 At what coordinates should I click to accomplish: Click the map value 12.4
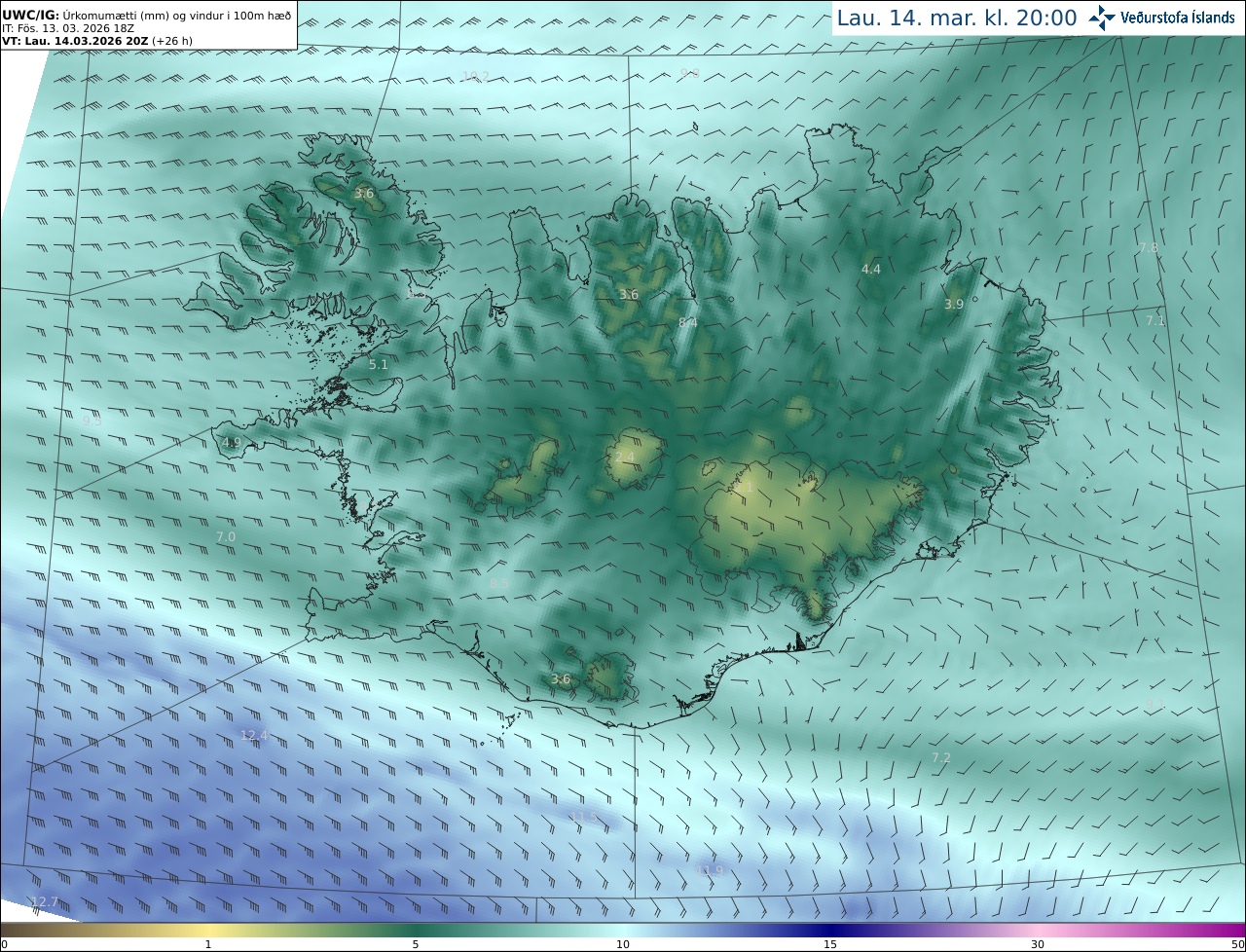coord(253,735)
